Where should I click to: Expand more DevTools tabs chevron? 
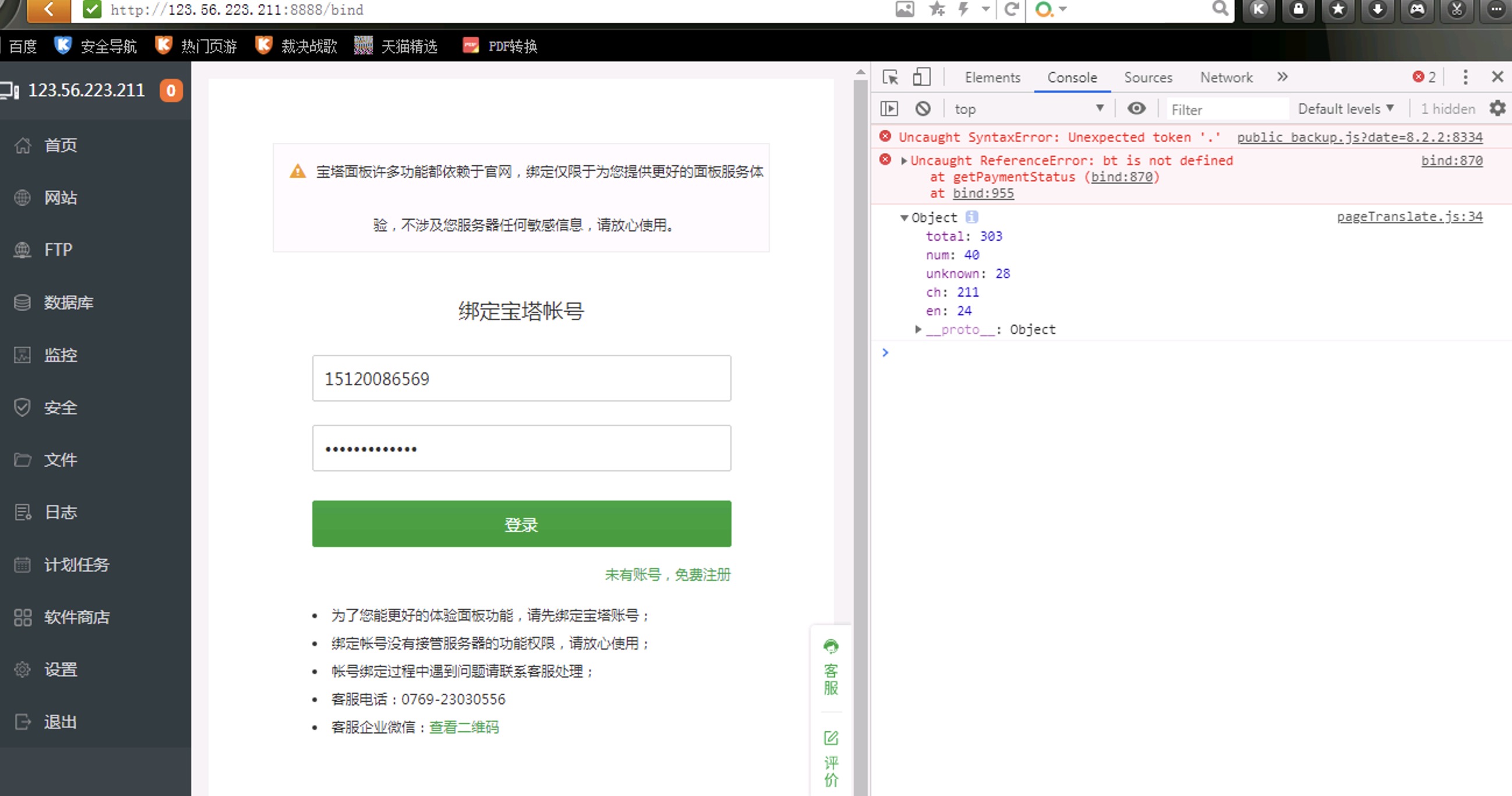(x=1283, y=77)
